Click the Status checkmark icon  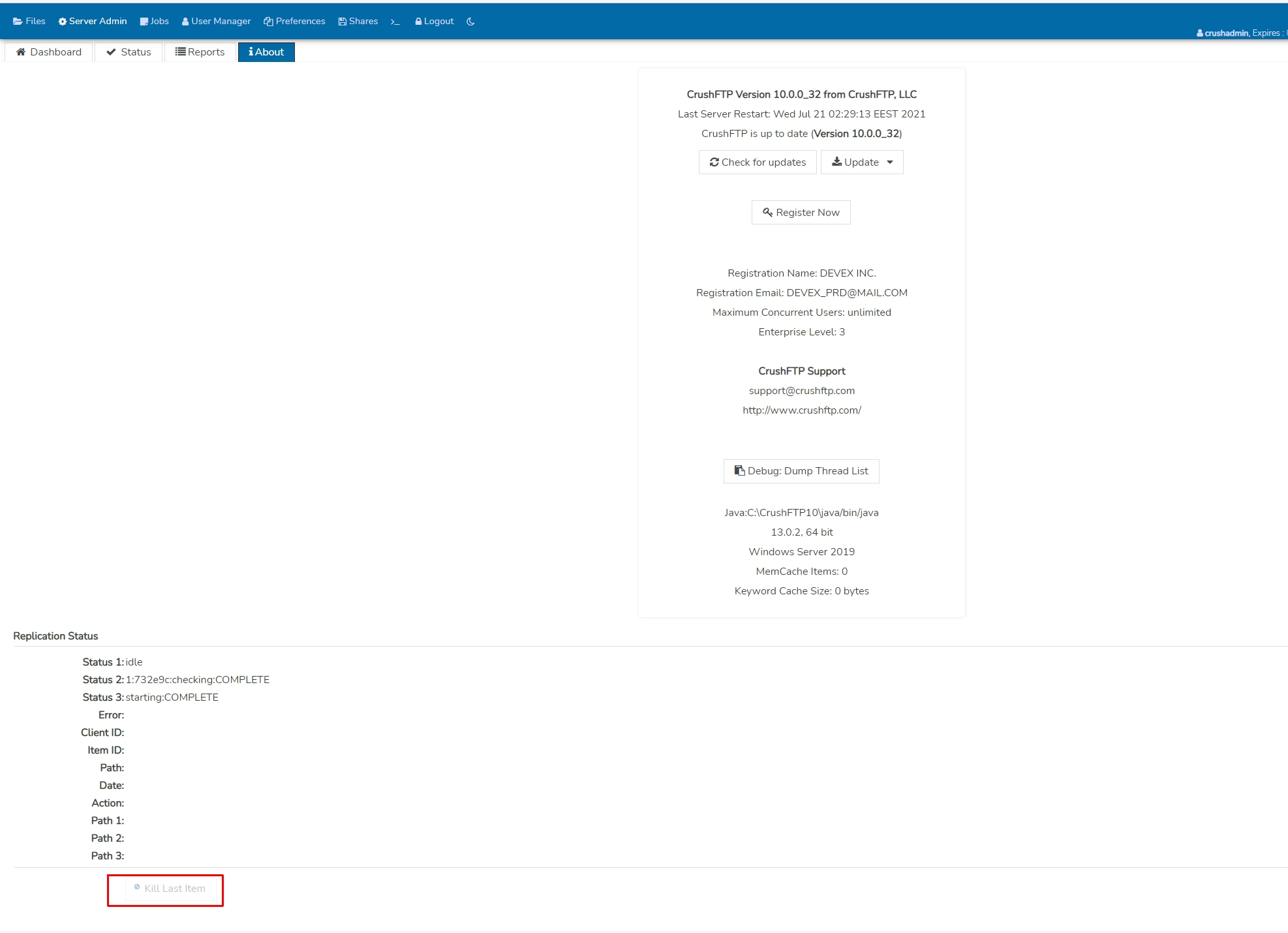click(x=111, y=52)
